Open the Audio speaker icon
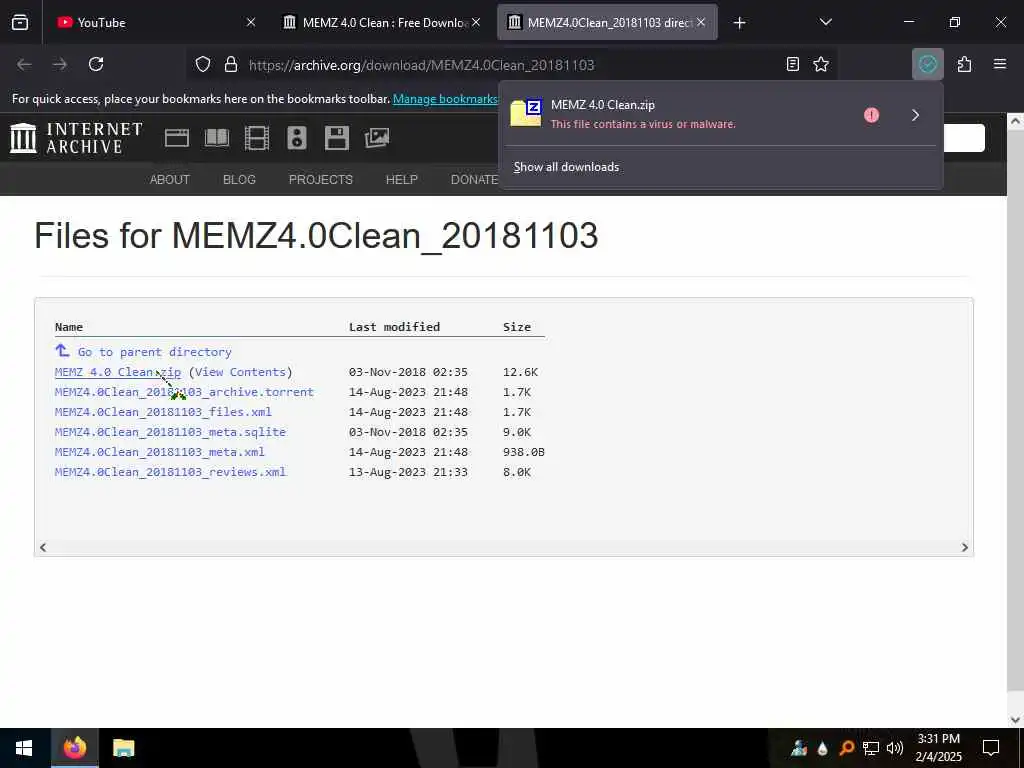 [296, 138]
